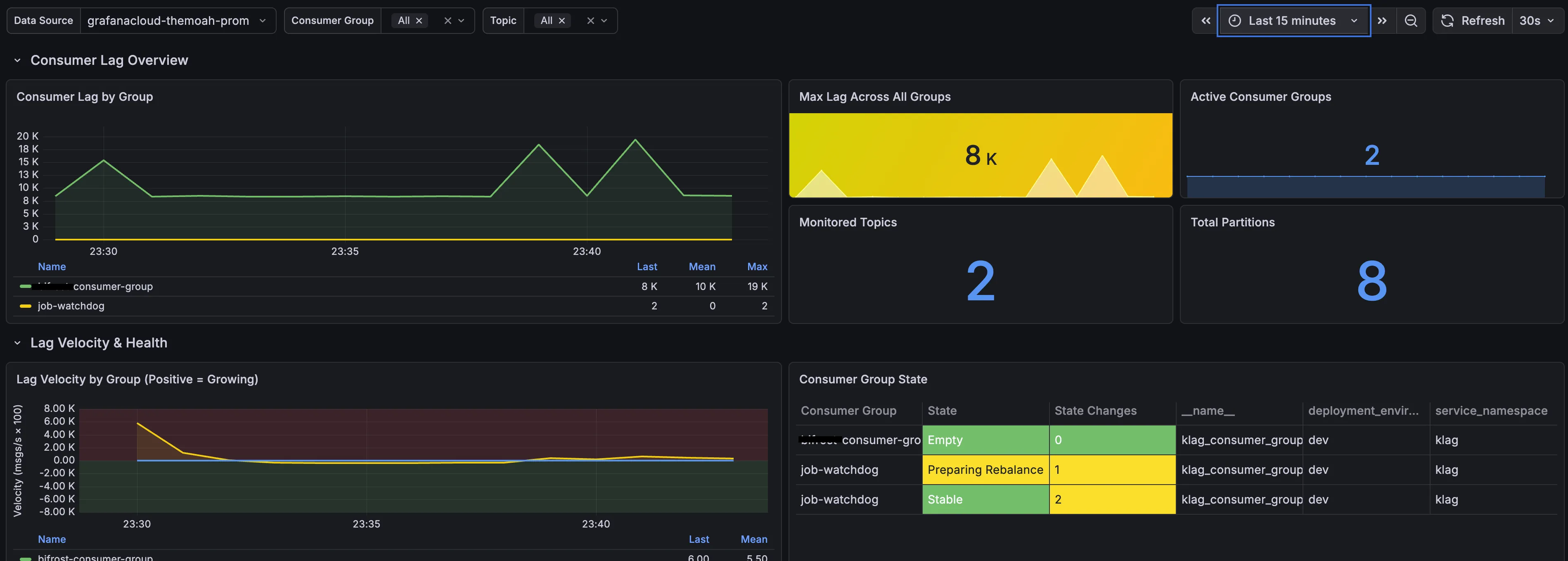
Task: Sort velocity legend by Last column
Action: click(699, 539)
